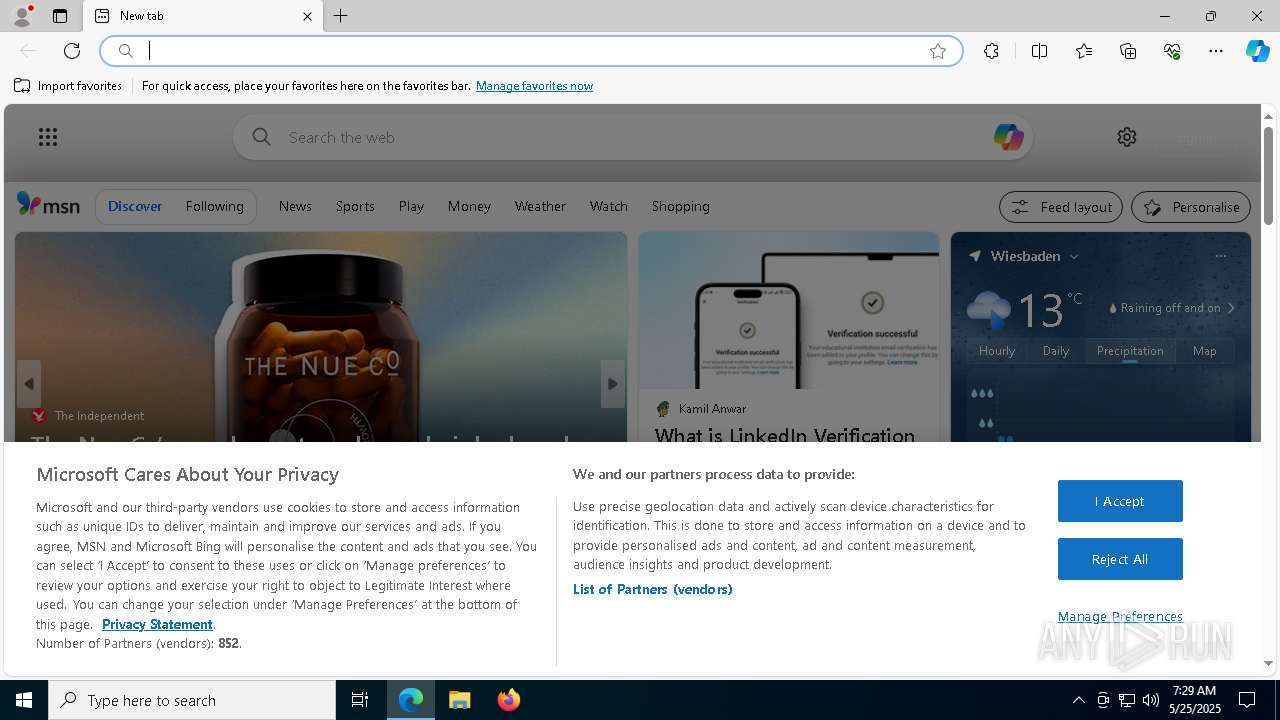Image resolution: width=1280 pixels, height=720 pixels.
Task: Click Manage favorites now link
Action: tap(534, 86)
